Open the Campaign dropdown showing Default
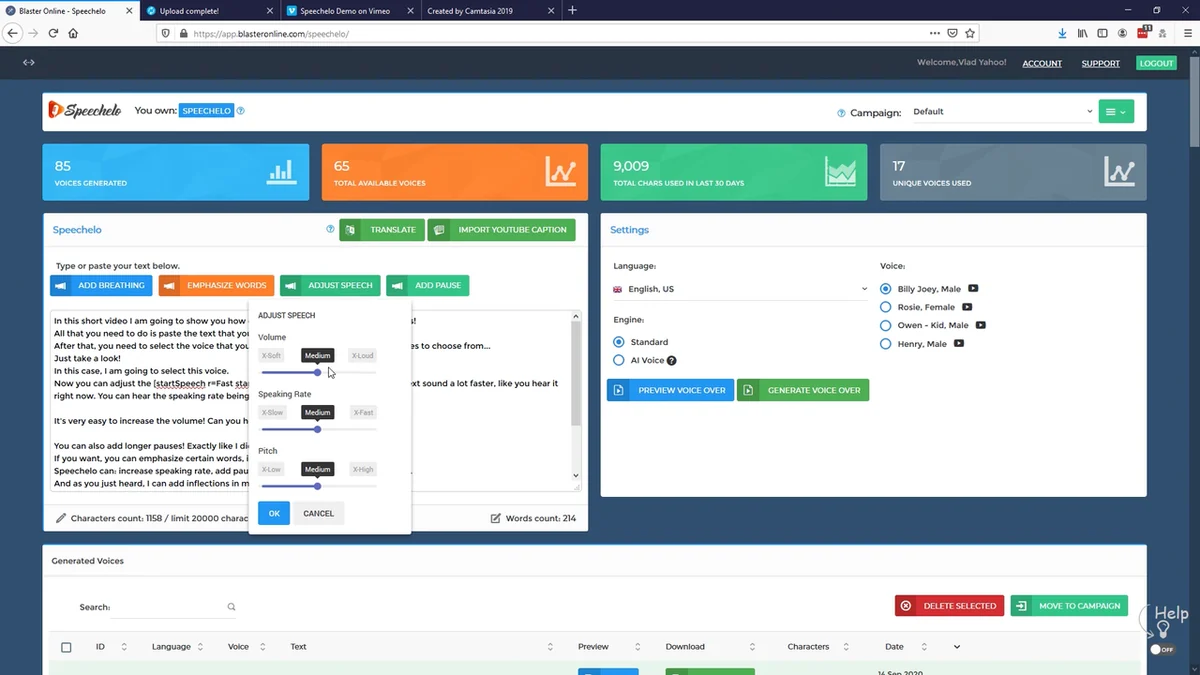The width and height of the screenshot is (1200, 675). click(x=1002, y=112)
